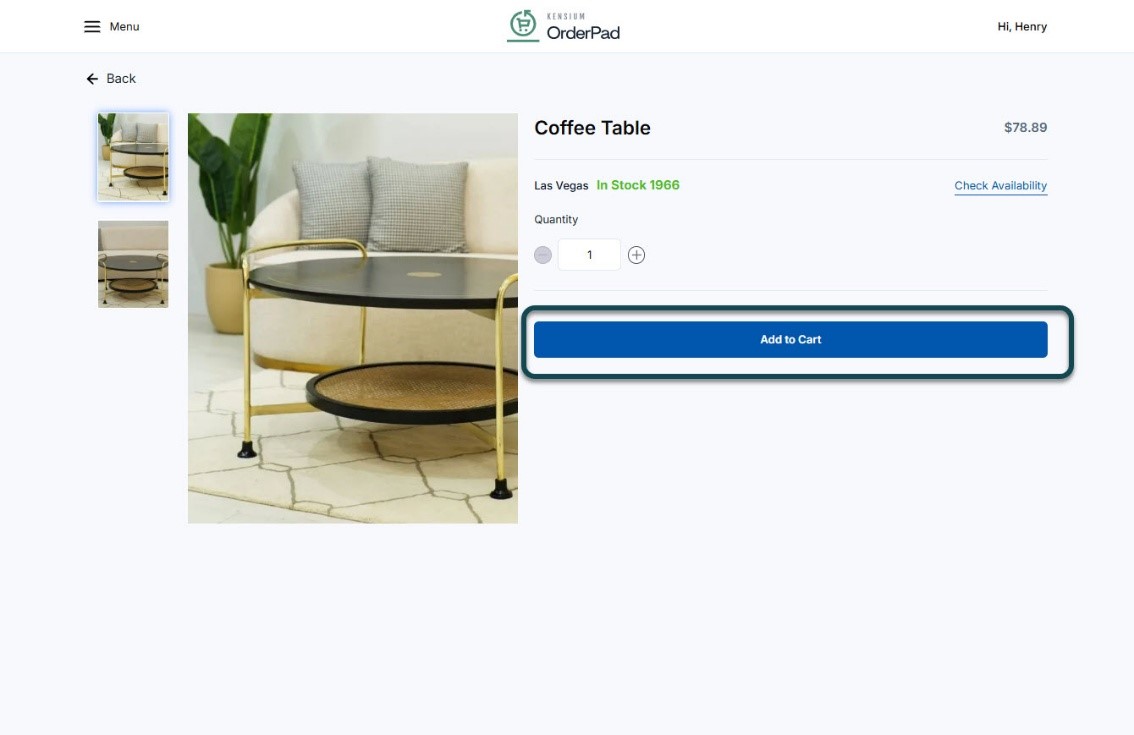1134x735 pixels.
Task: Select the second coffee table thumbnail
Action: [x=133, y=264]
